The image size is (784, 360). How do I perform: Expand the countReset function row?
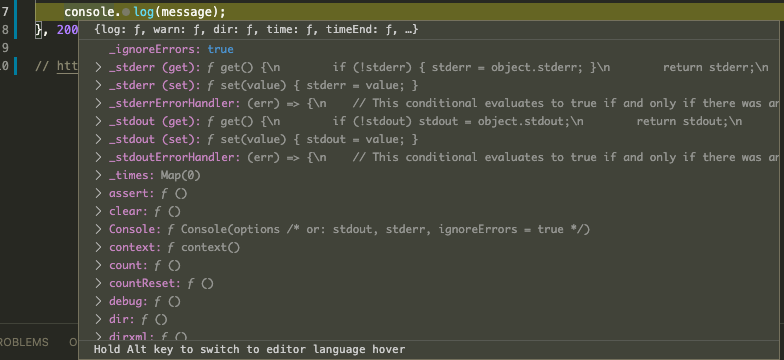98,284
